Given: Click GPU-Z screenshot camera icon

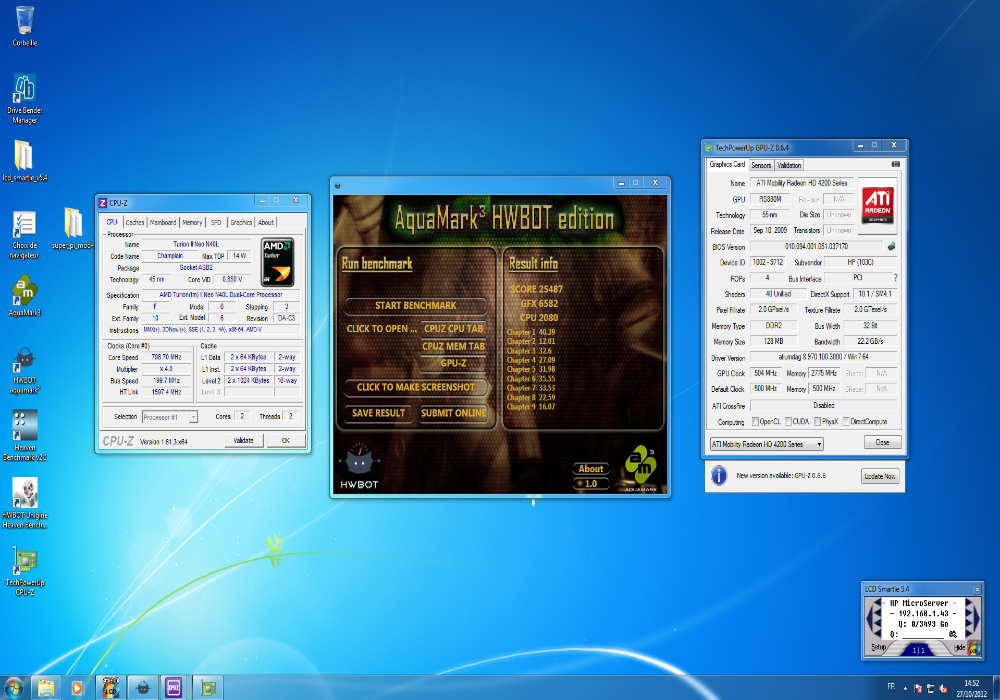Looking at the screenshot, I should pos(895,164).
